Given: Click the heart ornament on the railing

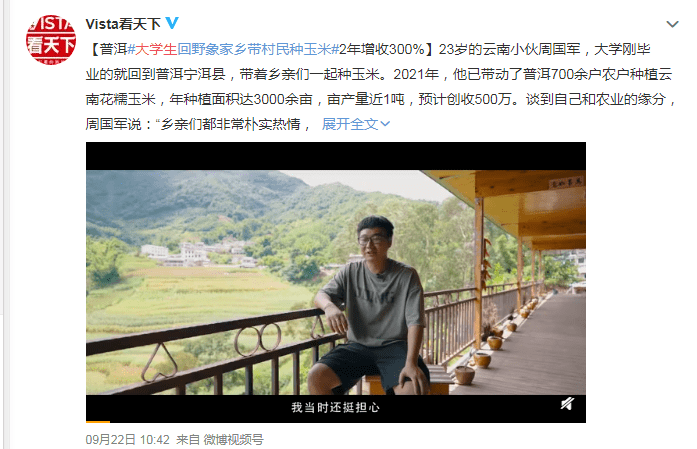Looking at the screenshot, I should (x=159, y=363).
